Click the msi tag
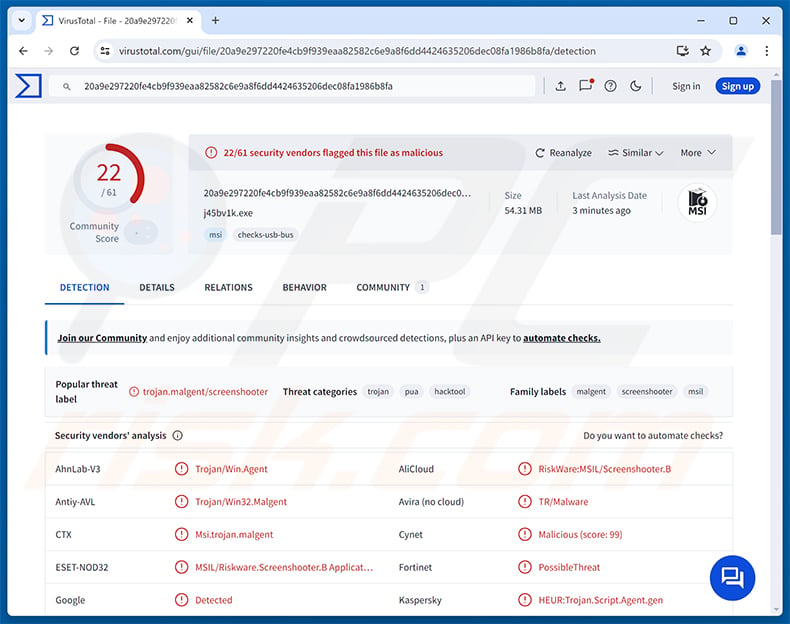The image size is (790, 624). 216,235
